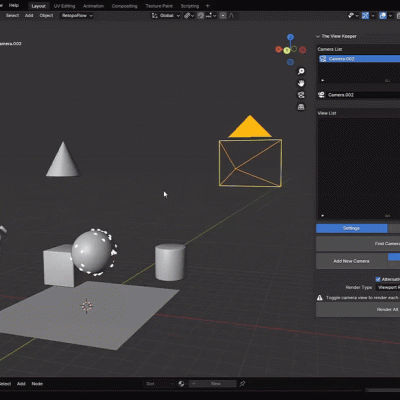This screenshot has width=400, height=400.
Task: Switch to the Texture Paint workspace tab
Action: coord(159,6)
